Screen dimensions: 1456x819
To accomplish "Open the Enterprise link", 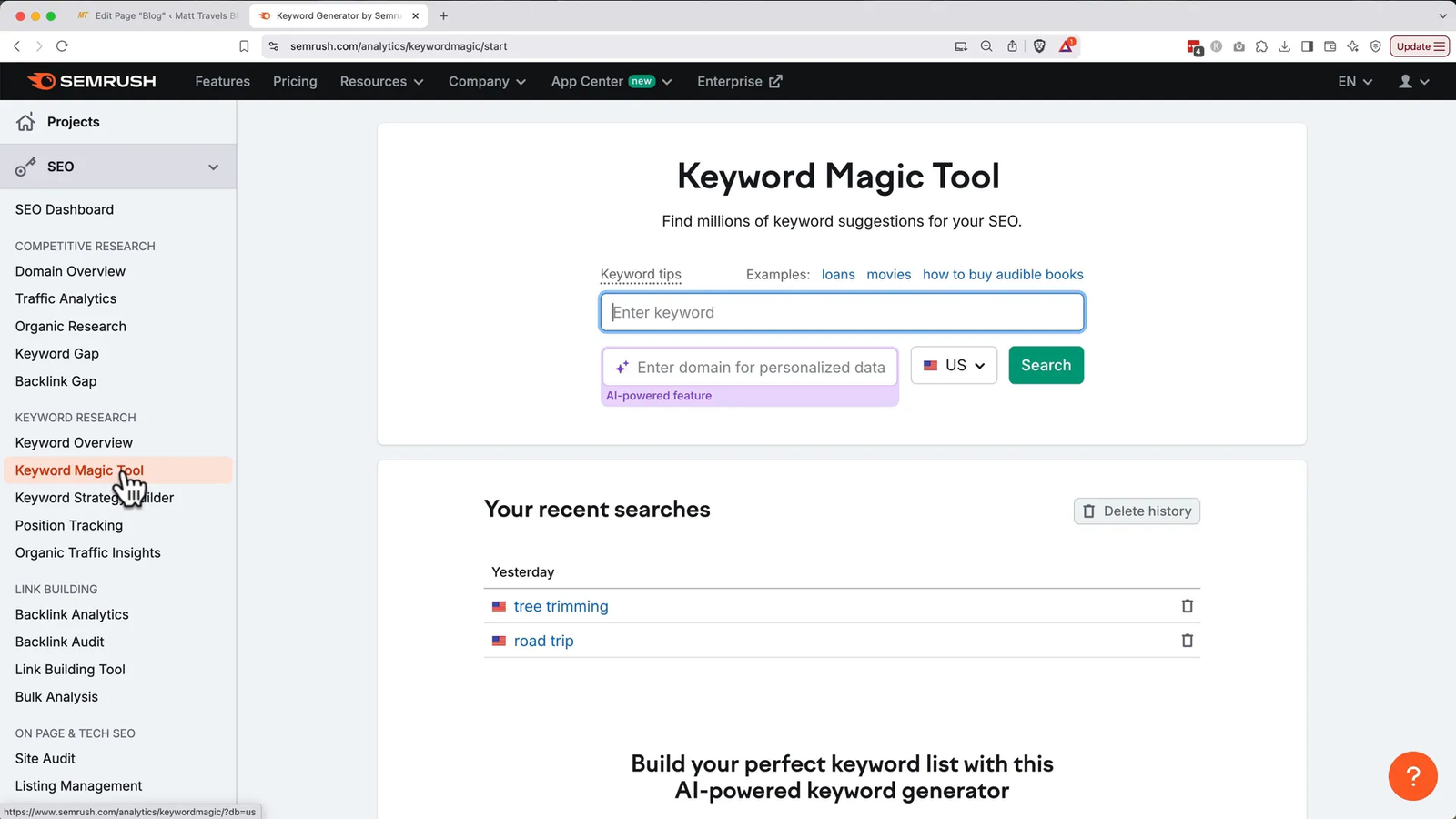I will click(739, 81).
